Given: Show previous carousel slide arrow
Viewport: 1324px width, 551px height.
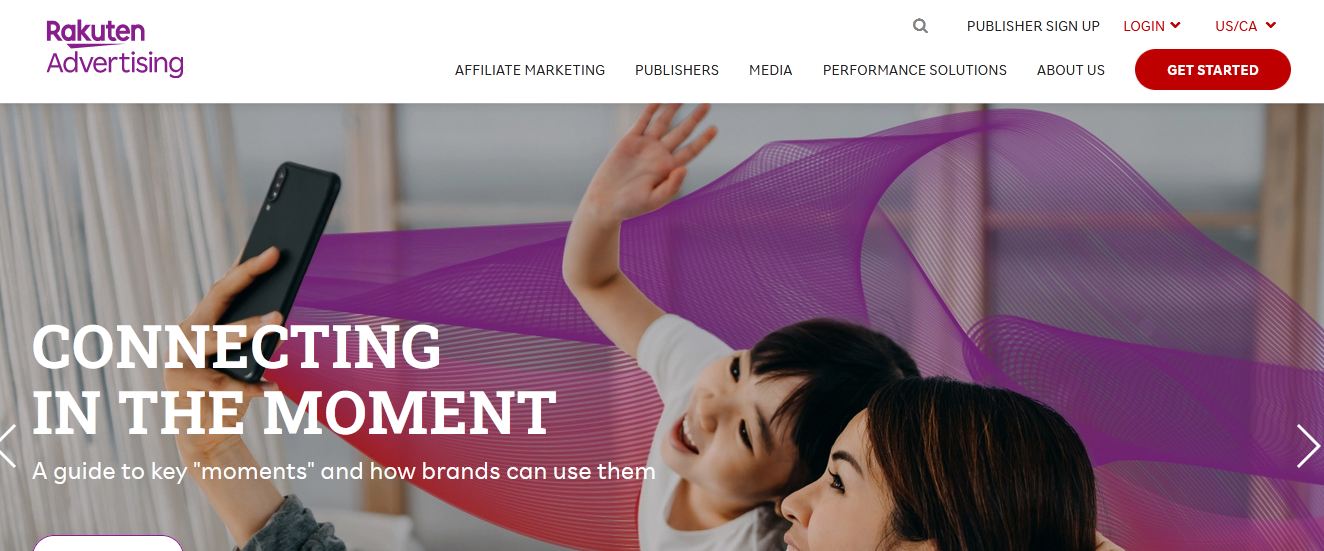Looking at the screenshot, I should 8,446.
